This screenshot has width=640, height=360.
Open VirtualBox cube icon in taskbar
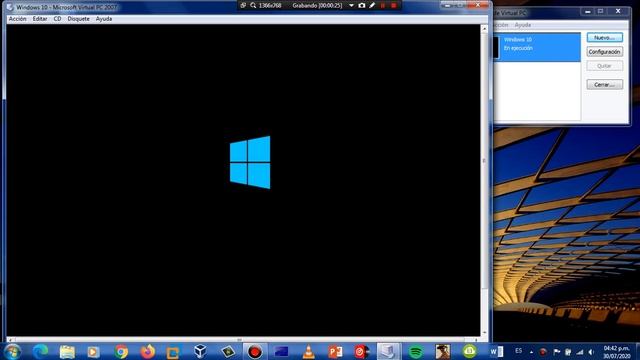pos(200,351)
